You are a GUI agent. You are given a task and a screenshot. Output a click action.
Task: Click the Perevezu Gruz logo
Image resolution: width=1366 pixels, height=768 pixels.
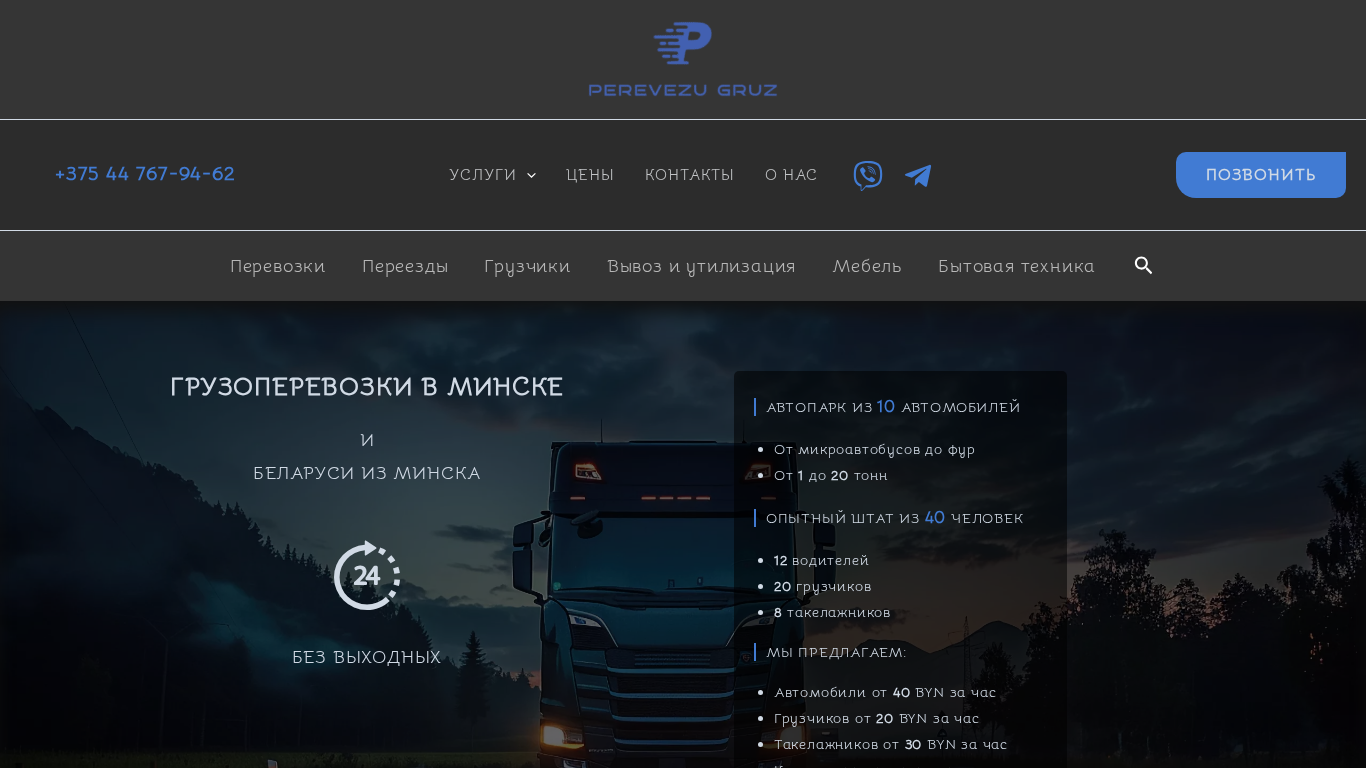click(x=683, y=60)
